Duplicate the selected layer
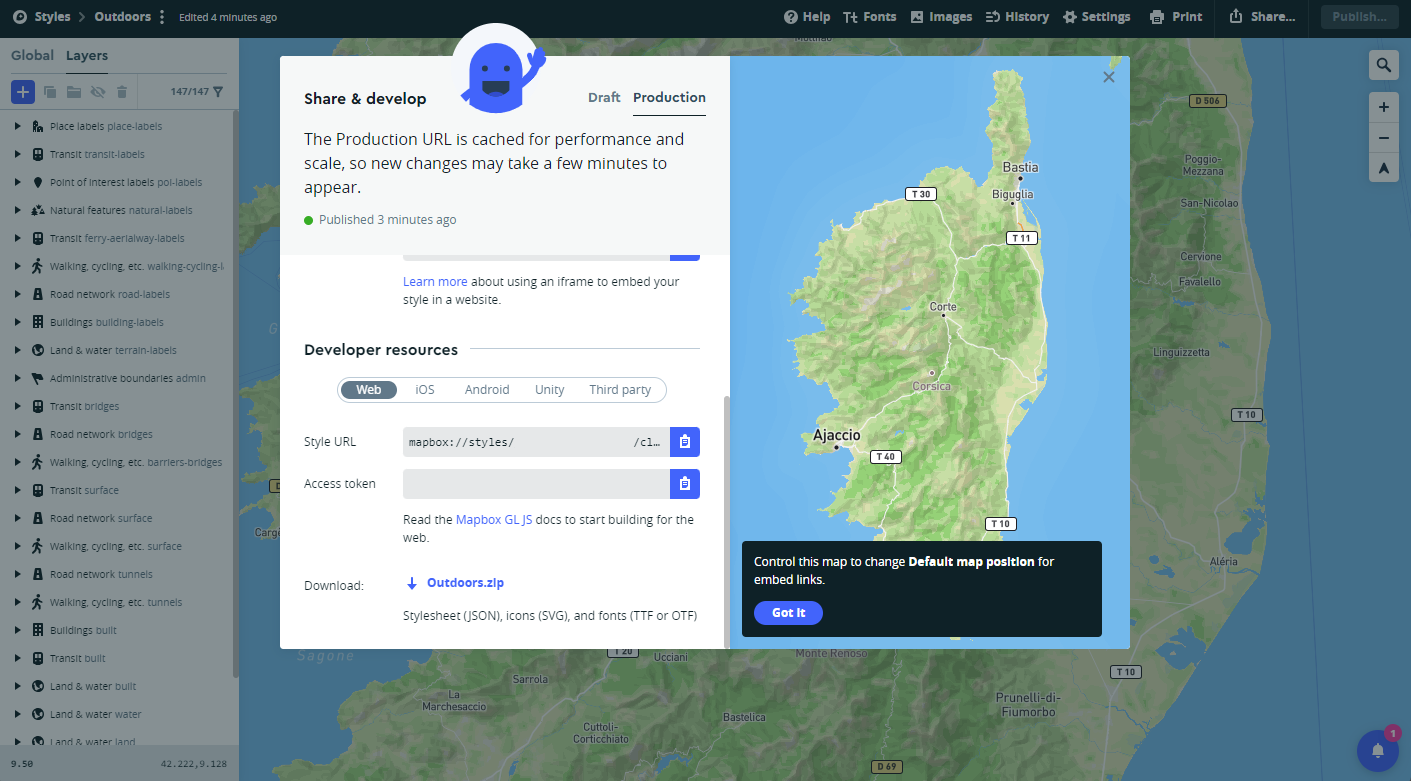The width and height of the screenshot is (1411, 781). (x=50, y=91)
